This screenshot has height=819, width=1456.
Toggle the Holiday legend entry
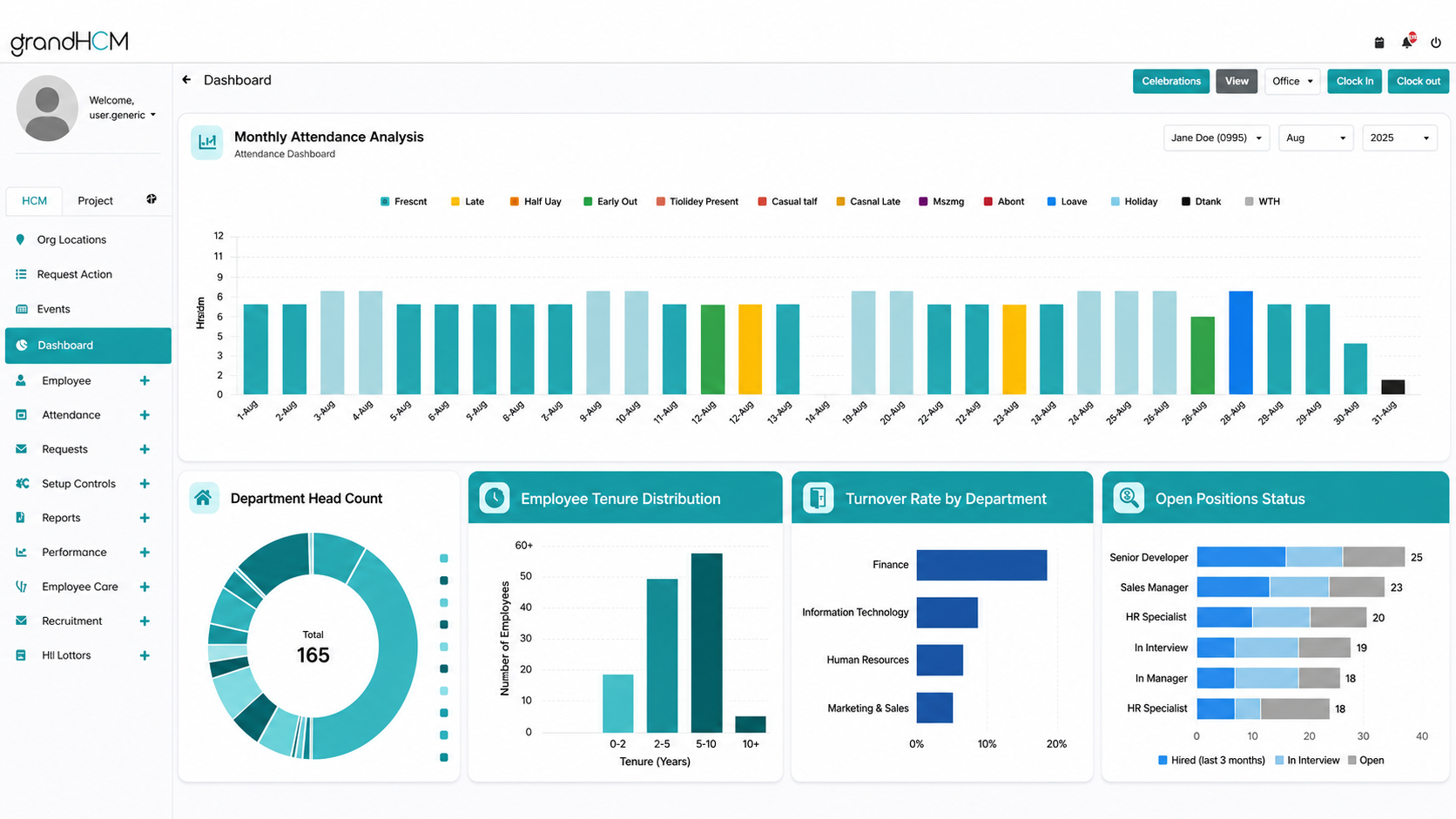pos(1134,201)
